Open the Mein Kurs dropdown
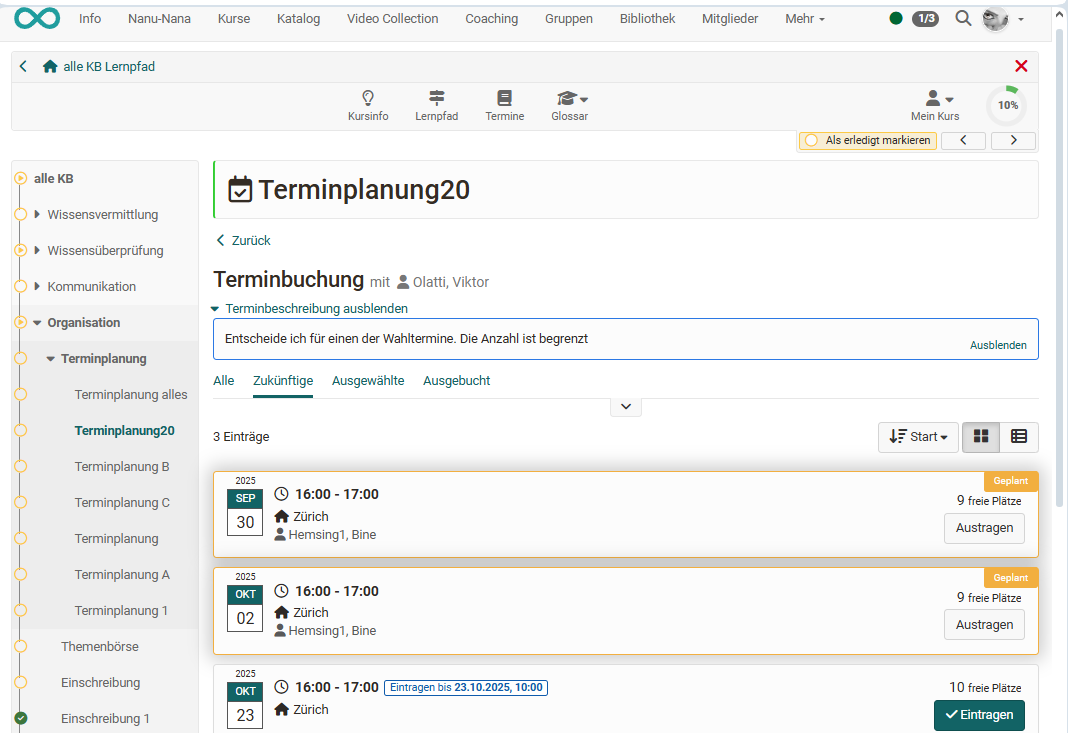Image resolution: width=1068 pixels, height=733 pixels. pos(934,104)
